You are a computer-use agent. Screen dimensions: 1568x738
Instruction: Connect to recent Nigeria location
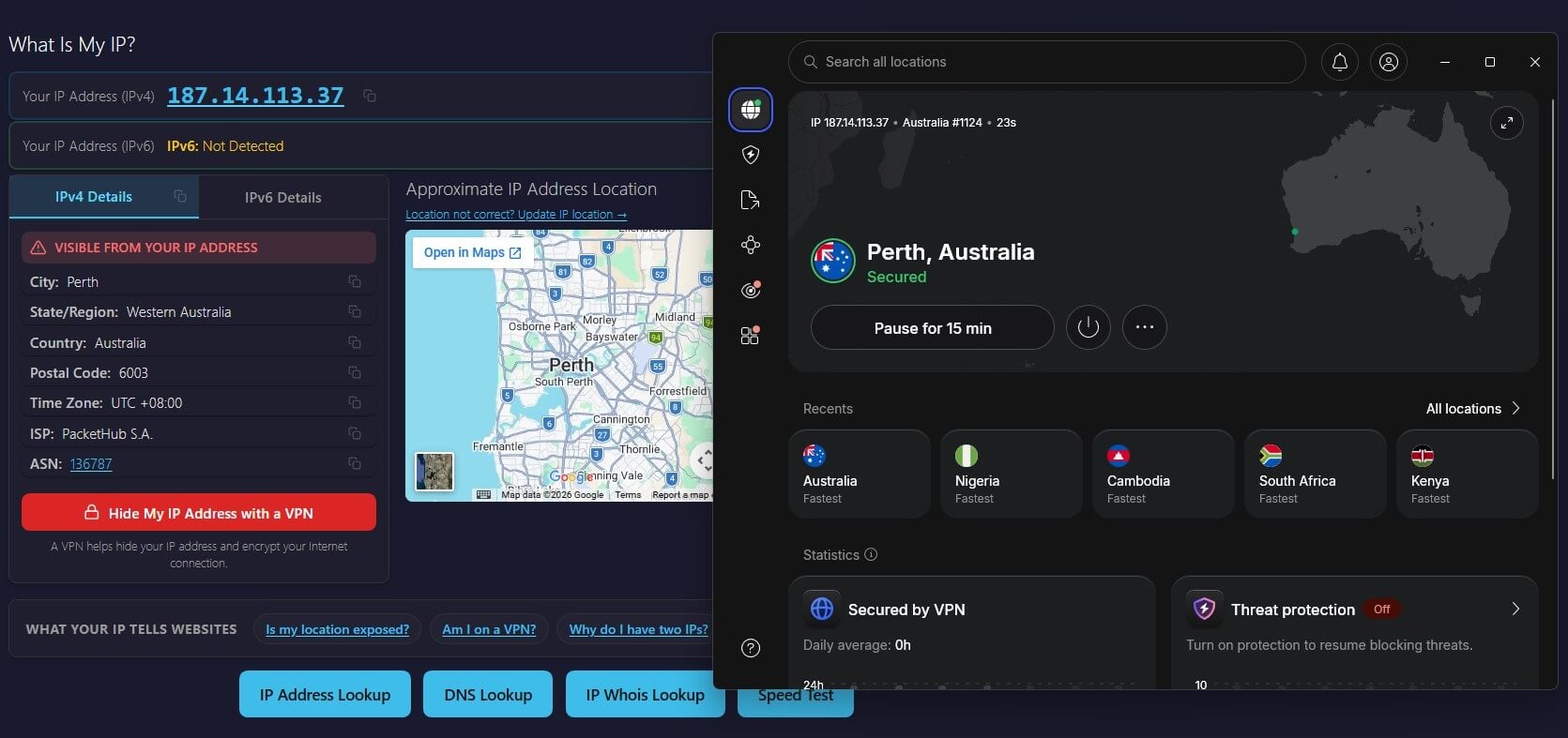pos(1012,474)
